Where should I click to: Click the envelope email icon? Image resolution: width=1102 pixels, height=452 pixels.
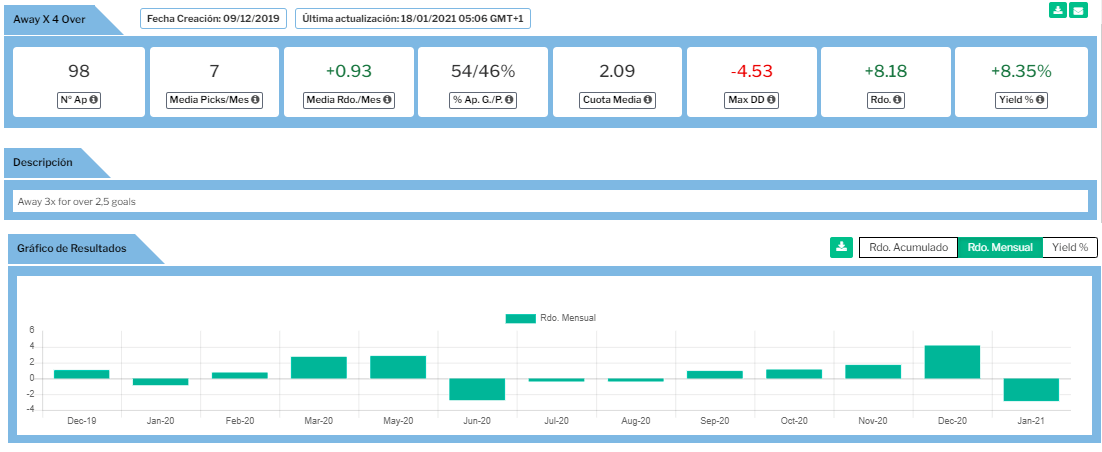tap(1078, 10)
